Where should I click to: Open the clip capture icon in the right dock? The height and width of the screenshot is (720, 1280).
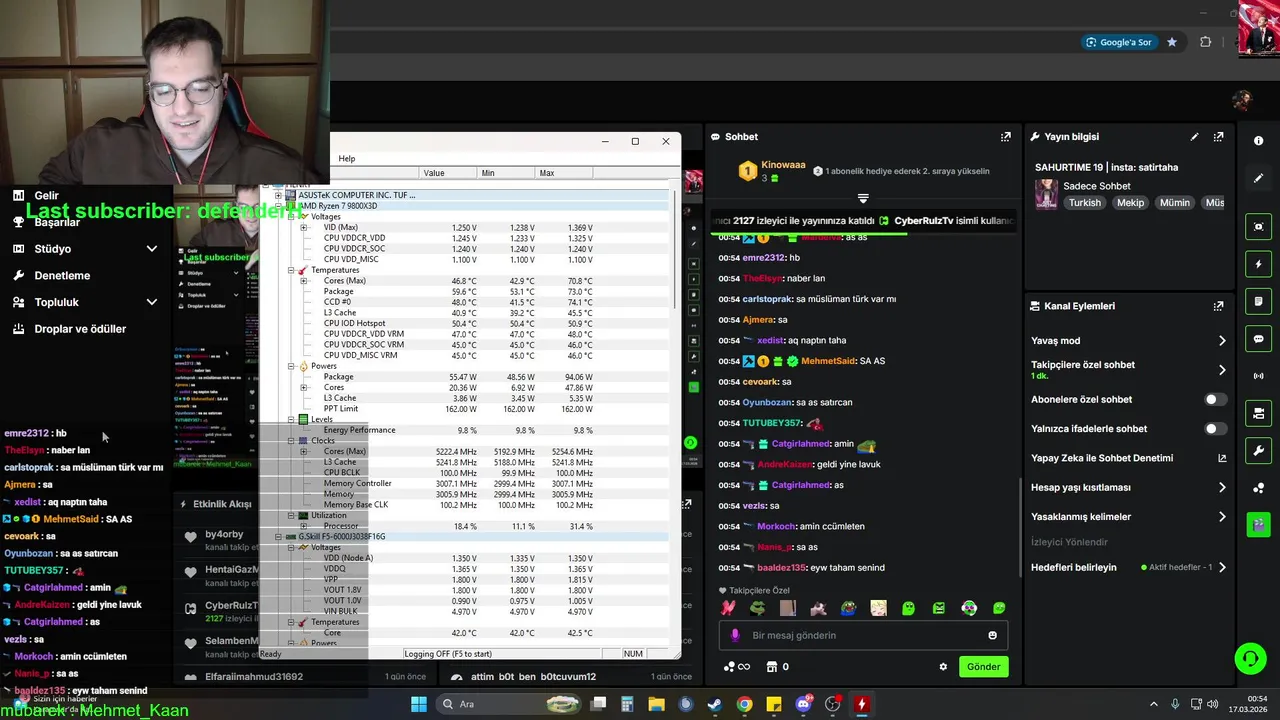(x=1258, y=227)
